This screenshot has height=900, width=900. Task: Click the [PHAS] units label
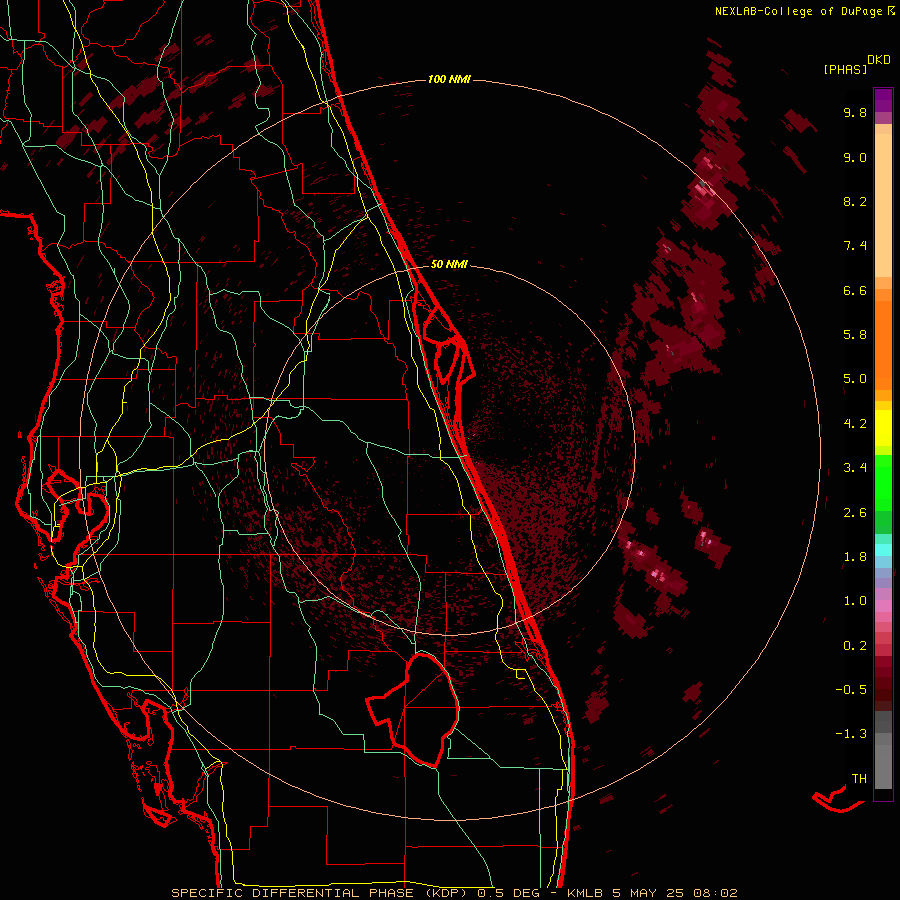[845, 70]
